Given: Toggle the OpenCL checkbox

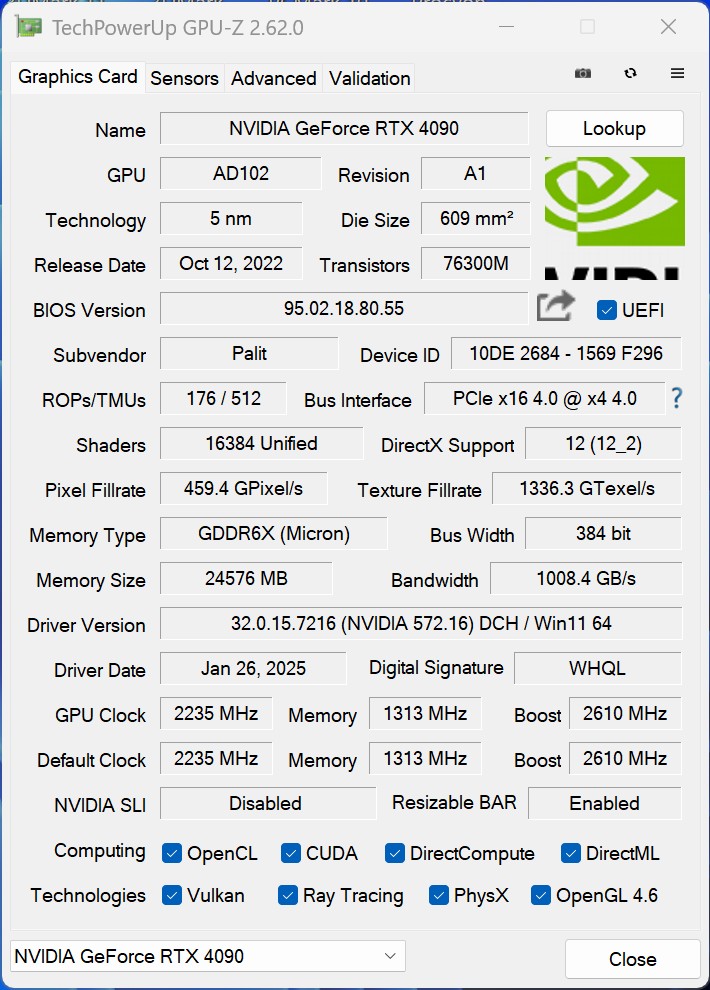Looking at the screenshot, I should pyautogui.click(x=172, y=853).
